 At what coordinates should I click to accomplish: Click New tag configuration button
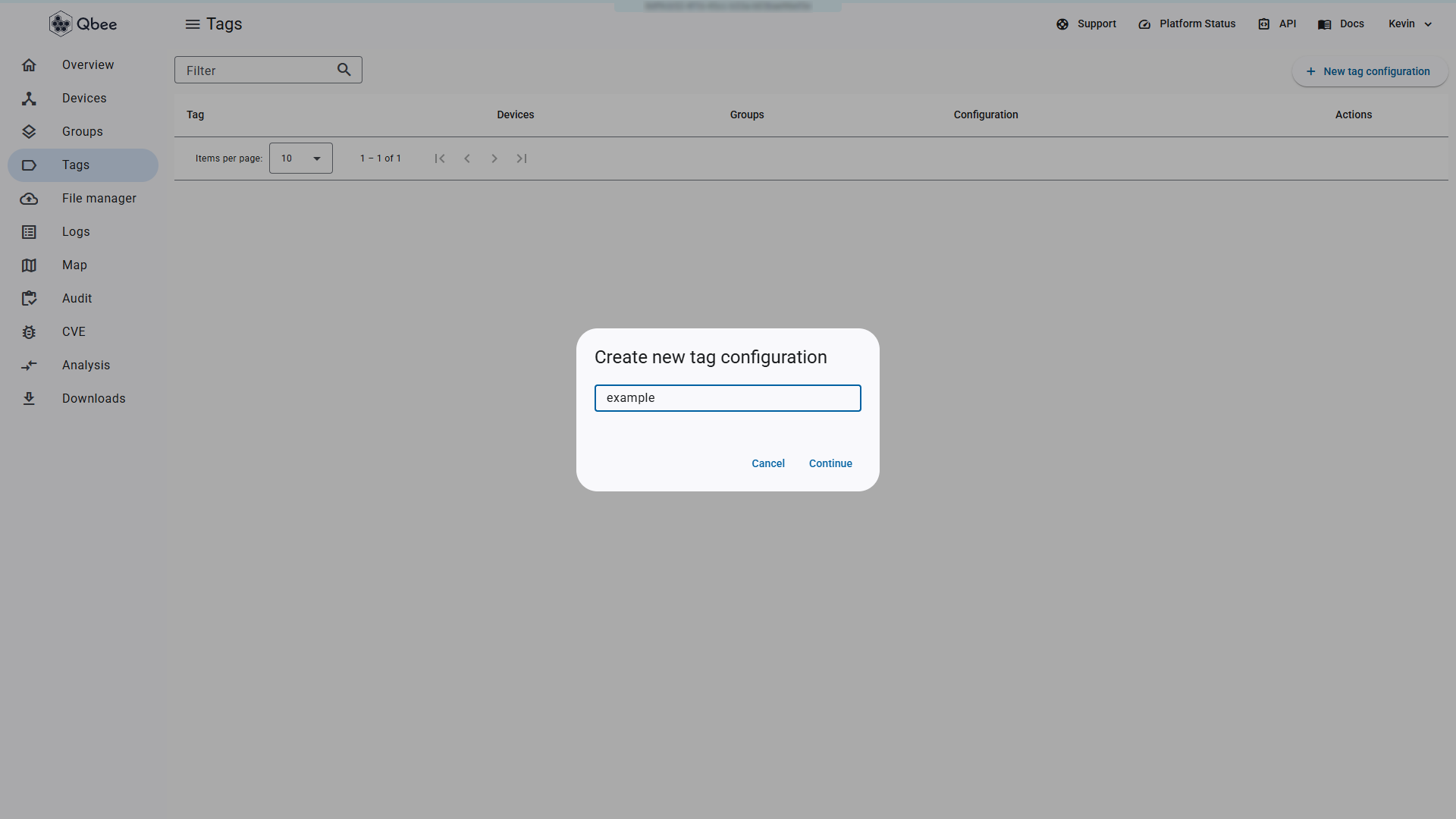[1370, 71]
